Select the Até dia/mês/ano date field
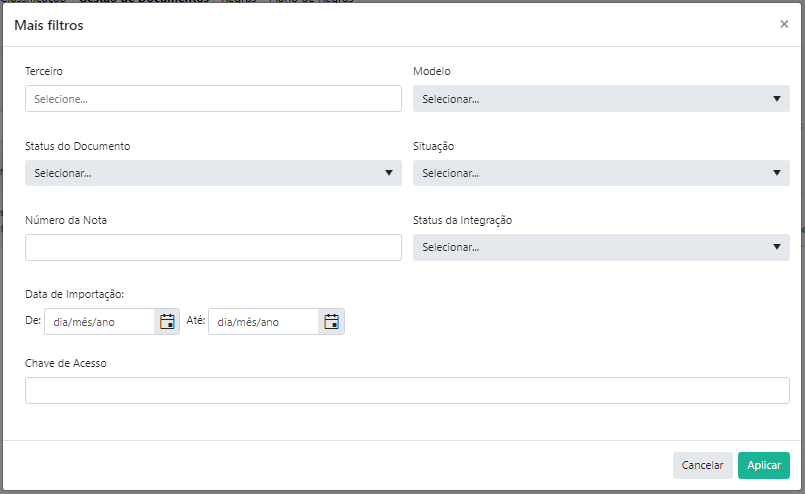Screen dimensions: 805x494 [263, 321]
